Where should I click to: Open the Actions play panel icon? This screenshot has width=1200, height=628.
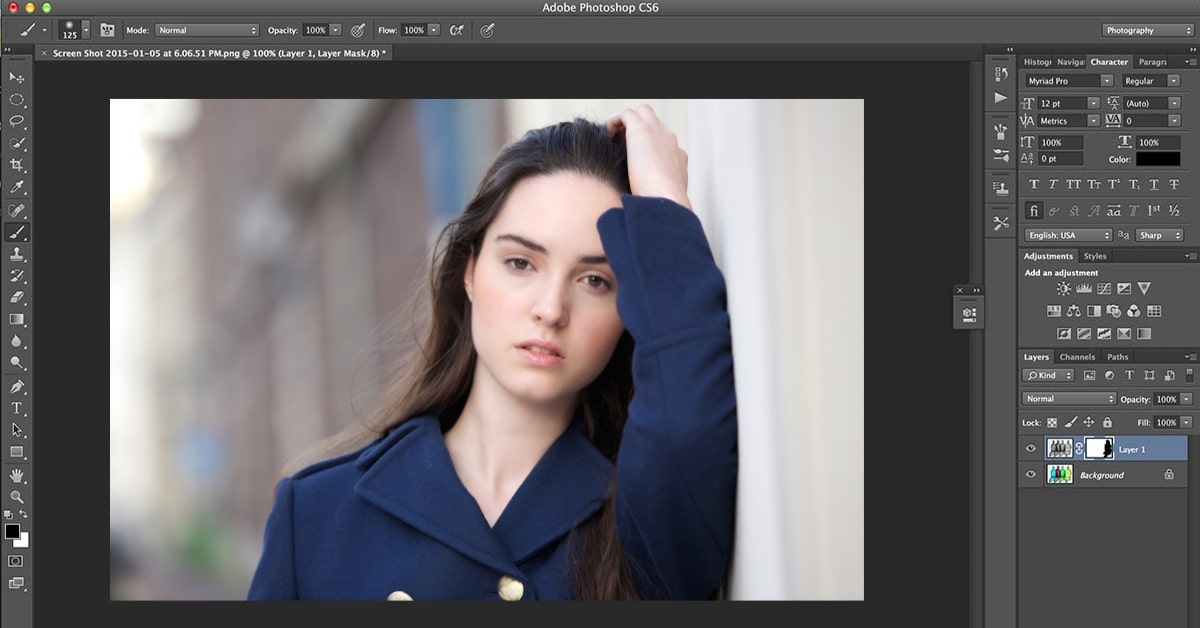coord(1001,98)
